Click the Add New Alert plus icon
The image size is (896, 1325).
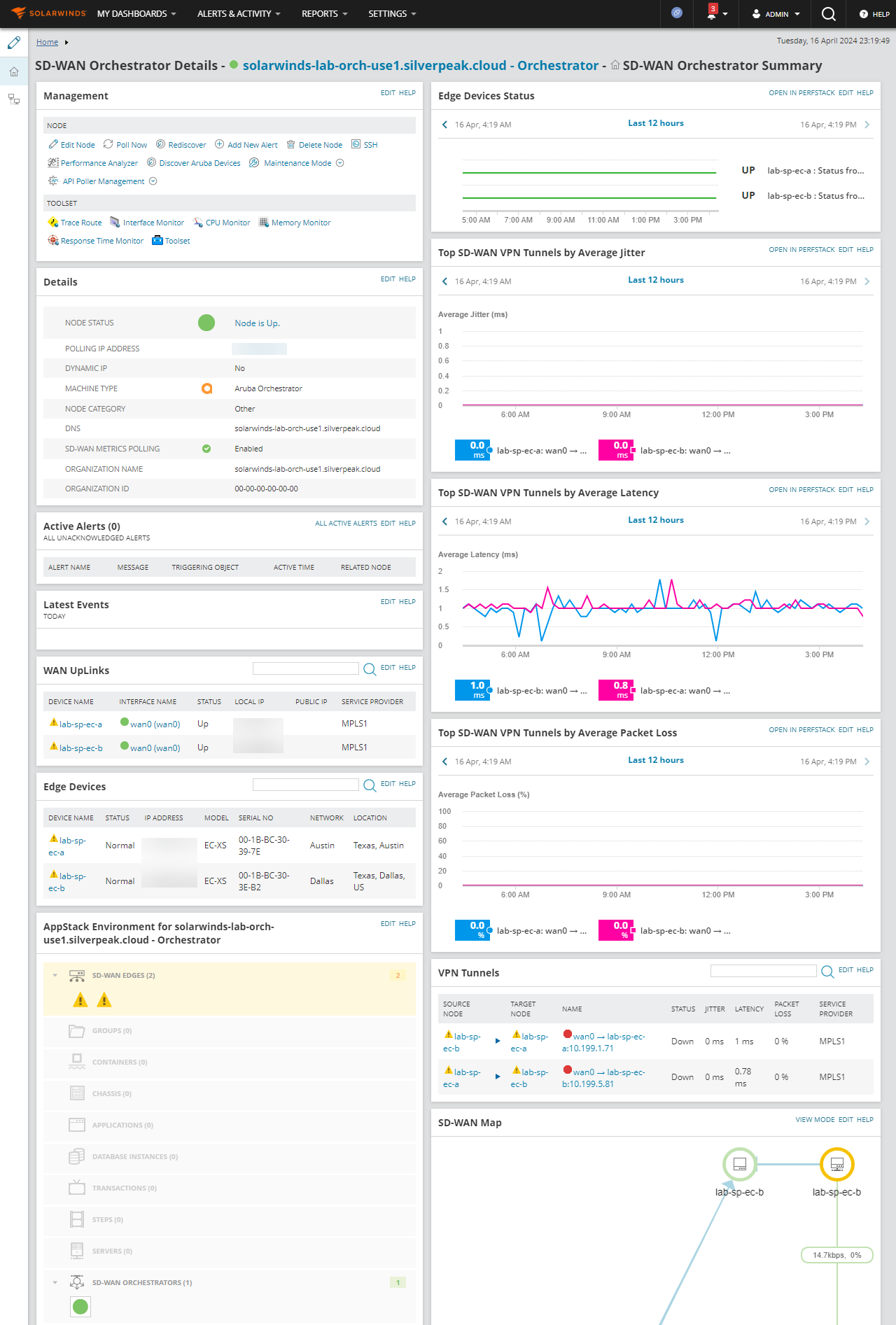point(219,144)
